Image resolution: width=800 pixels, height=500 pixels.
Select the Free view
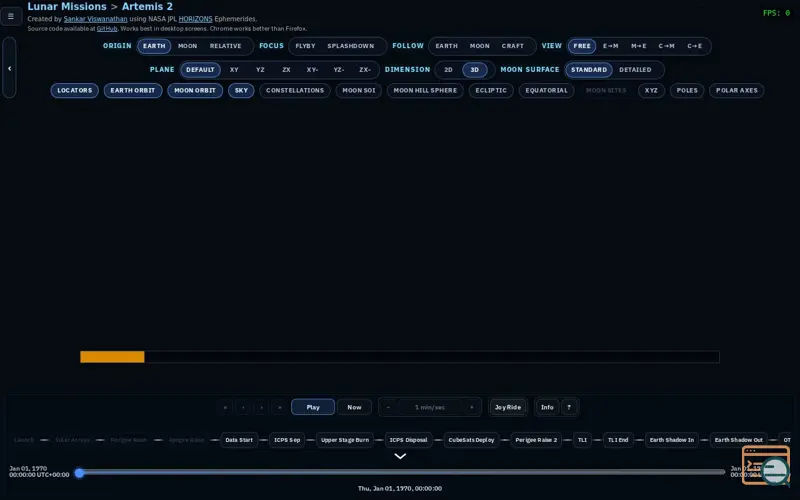tap(582, 46)
